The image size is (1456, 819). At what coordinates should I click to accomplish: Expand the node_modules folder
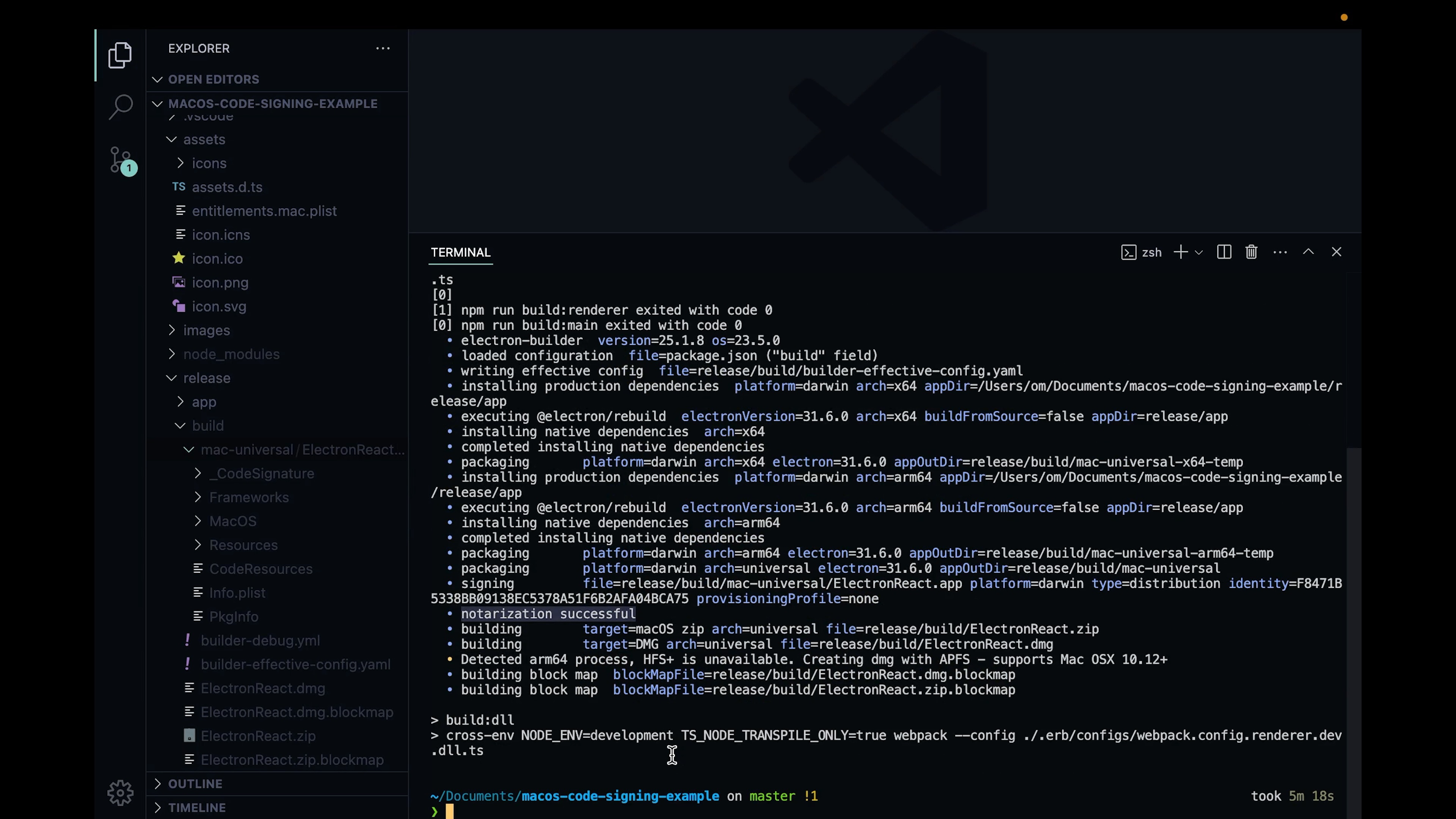click(x=231, y=355)
